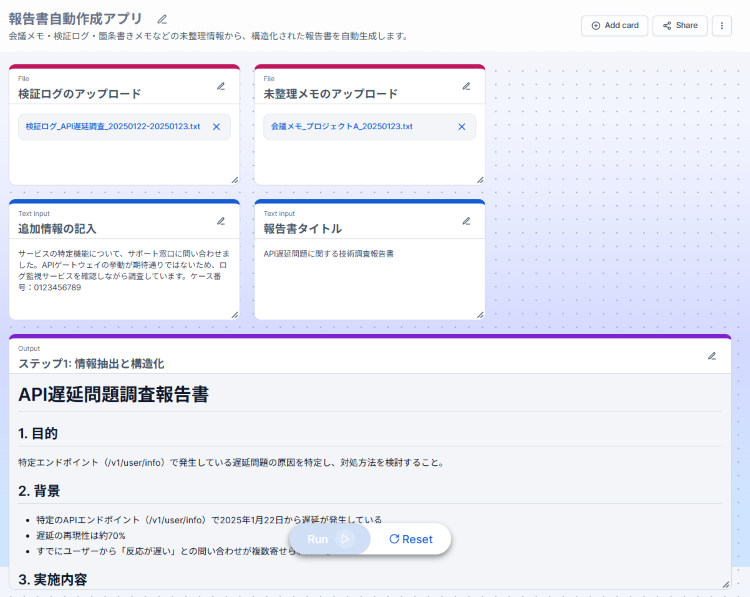Edit the 報告書タイトル card

(x=466, y=221)
